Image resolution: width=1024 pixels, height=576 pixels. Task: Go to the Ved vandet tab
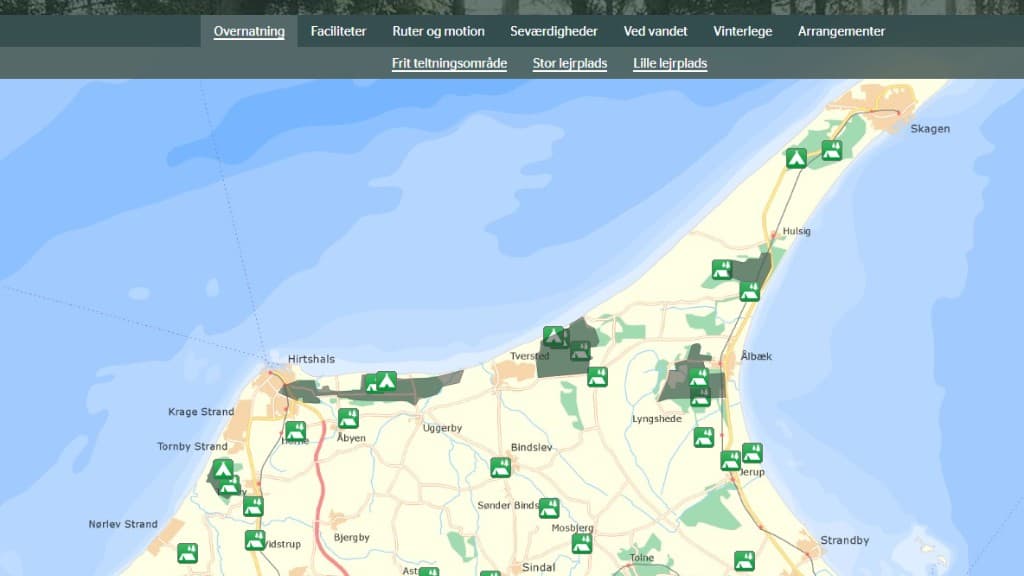(x=655, y=31)
